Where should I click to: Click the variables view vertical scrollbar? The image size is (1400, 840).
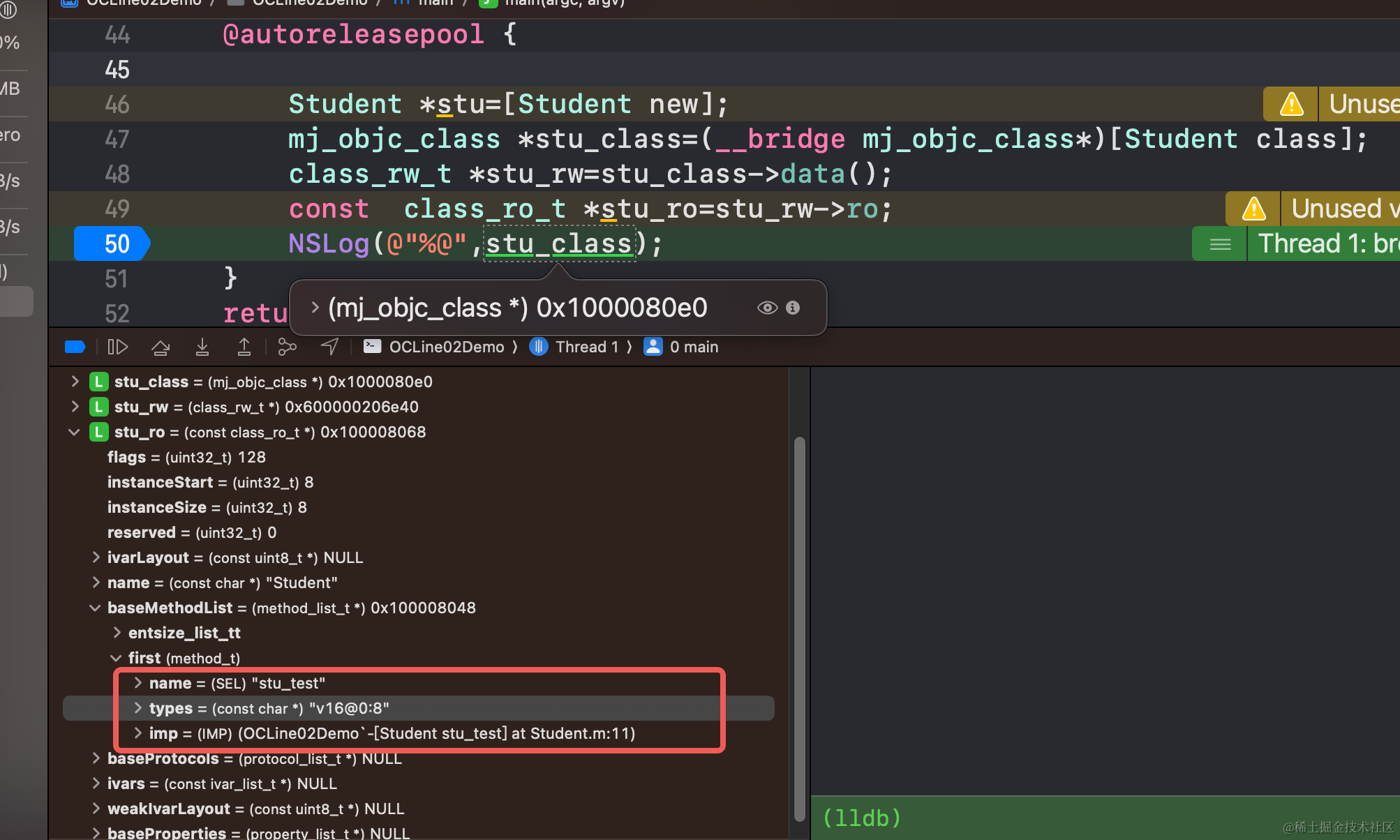click(800, 628)
